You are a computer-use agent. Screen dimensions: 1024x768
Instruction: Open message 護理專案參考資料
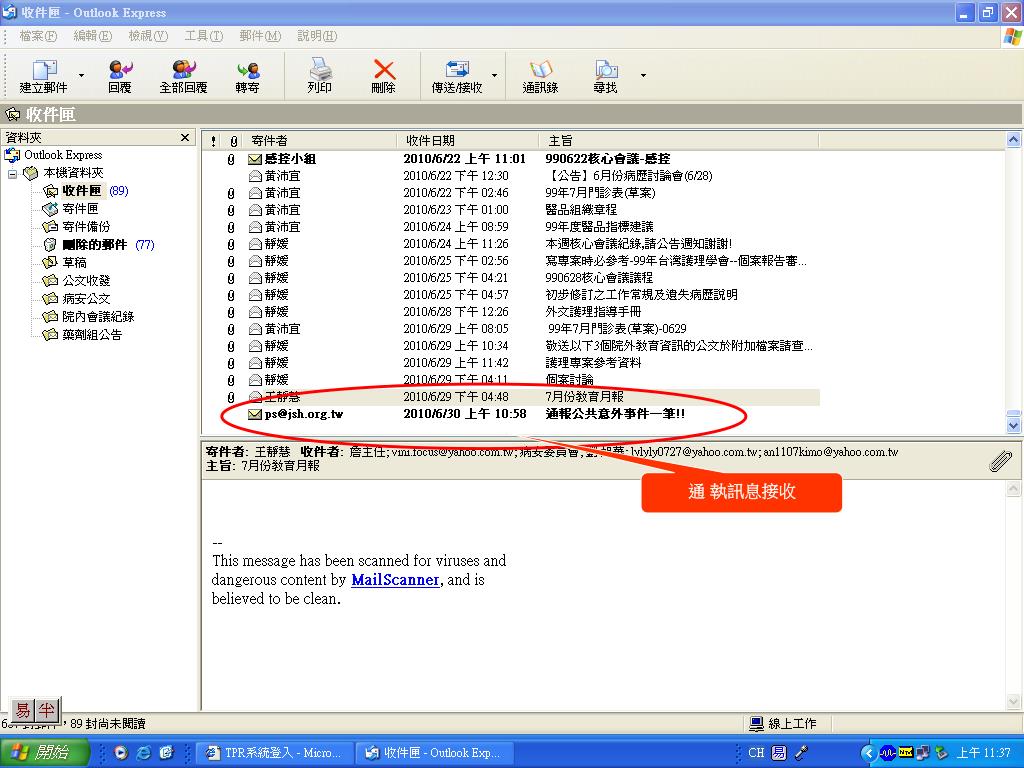point(593,362)
